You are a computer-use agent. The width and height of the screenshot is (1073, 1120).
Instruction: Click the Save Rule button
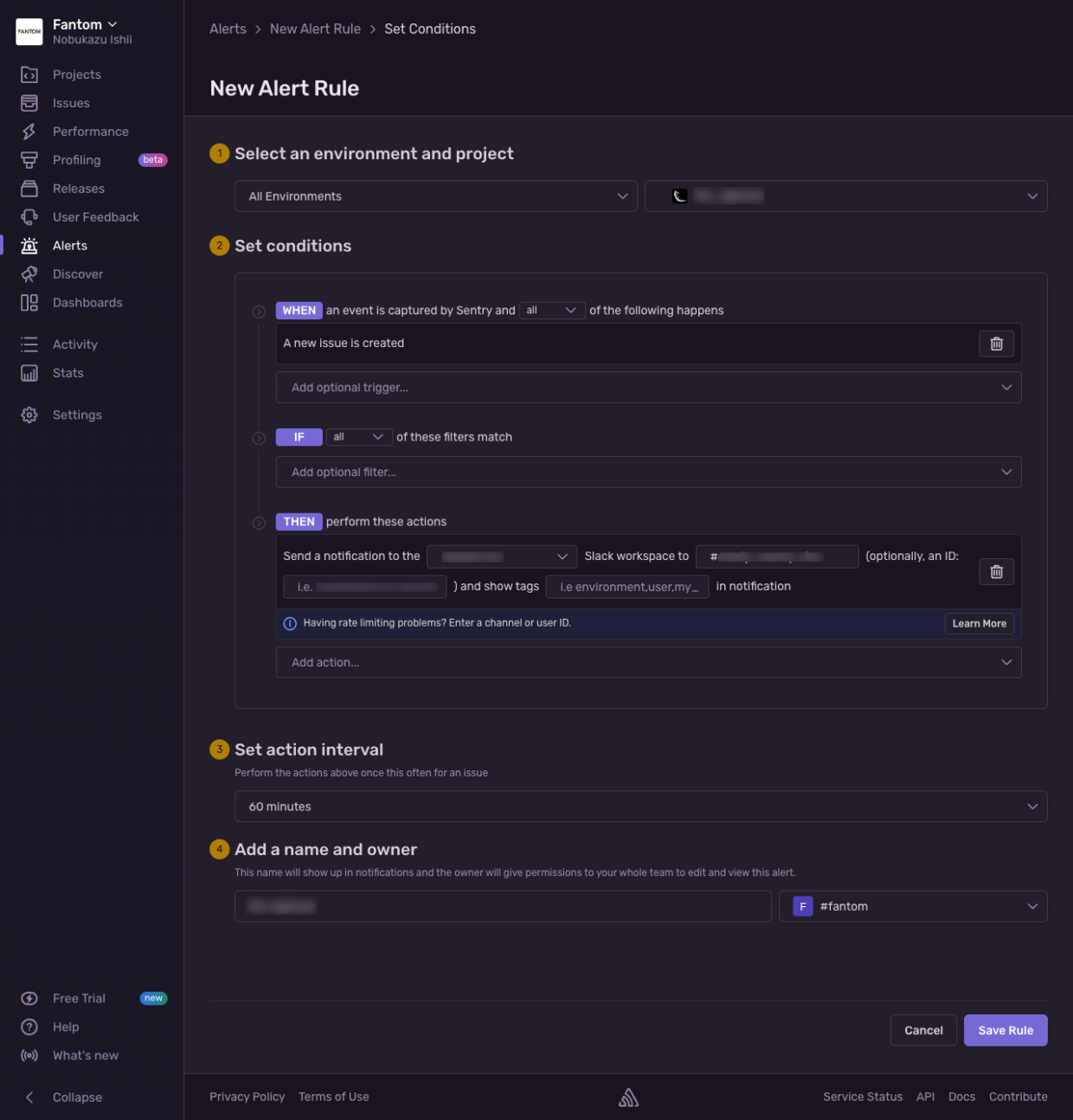tap(1005, 1030)
